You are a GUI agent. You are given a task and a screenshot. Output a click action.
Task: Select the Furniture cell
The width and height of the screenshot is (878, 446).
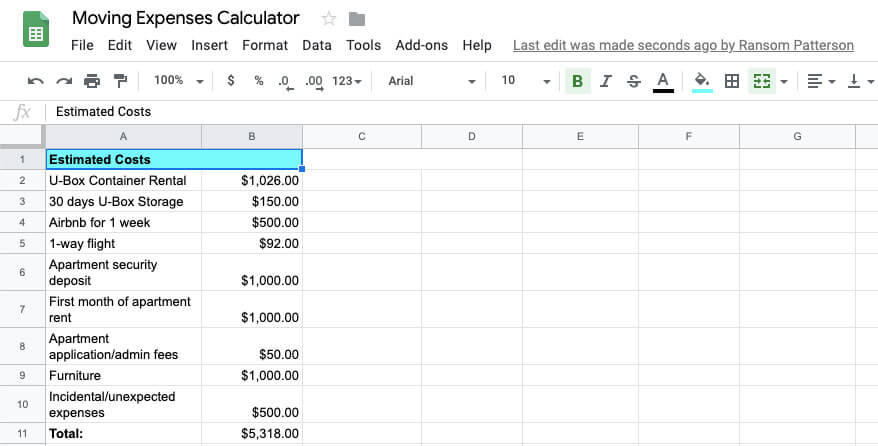123,375
